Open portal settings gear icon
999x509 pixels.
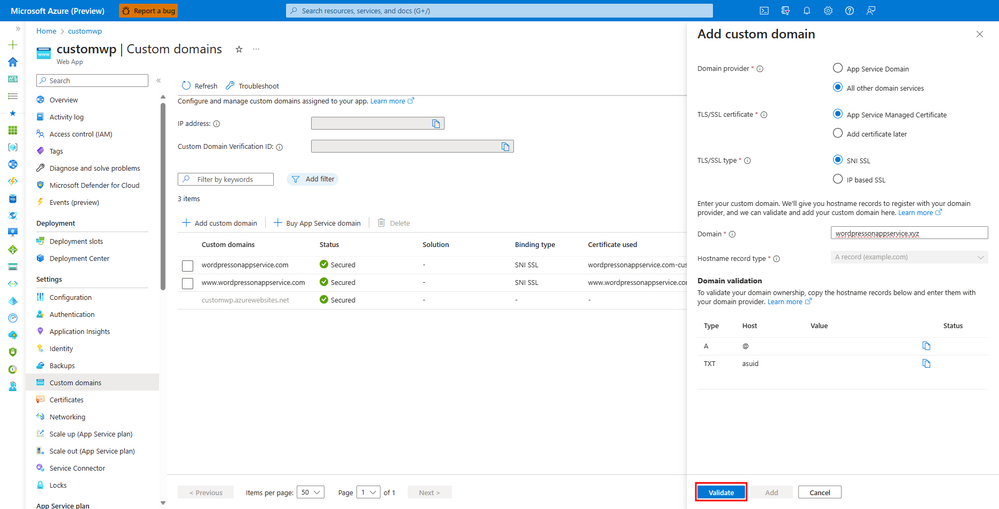[828, 11]
